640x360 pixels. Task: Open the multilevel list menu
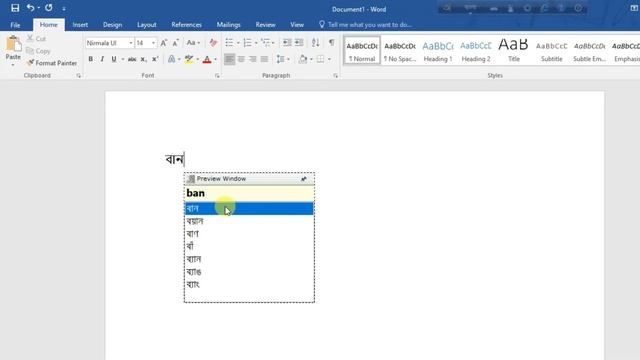(267, 43)
